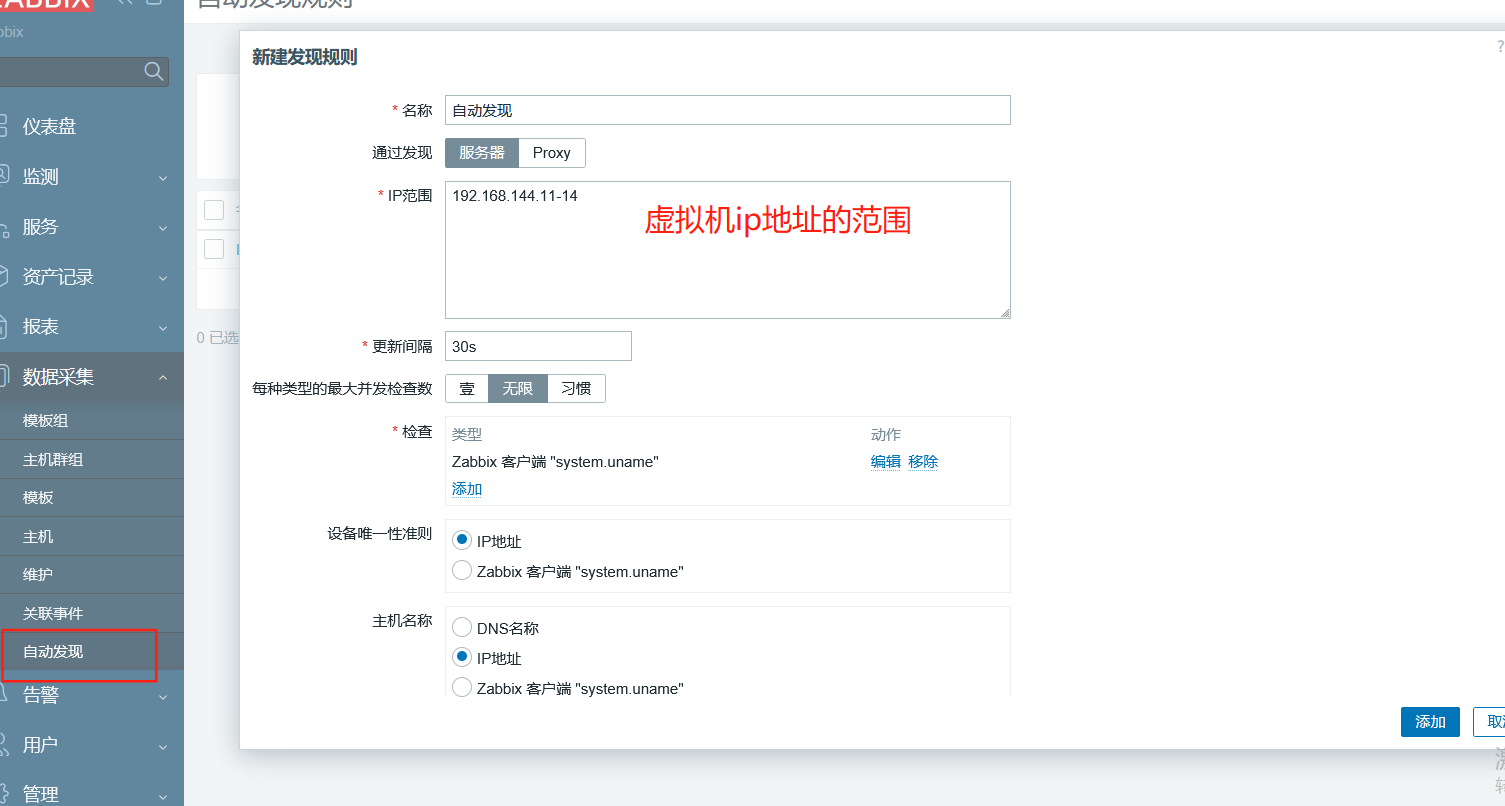Image resolution: width=1505 pixels, height=806 pixels.
Task: Select 无限 for max concurrent checks
Action: pos(518,389)
